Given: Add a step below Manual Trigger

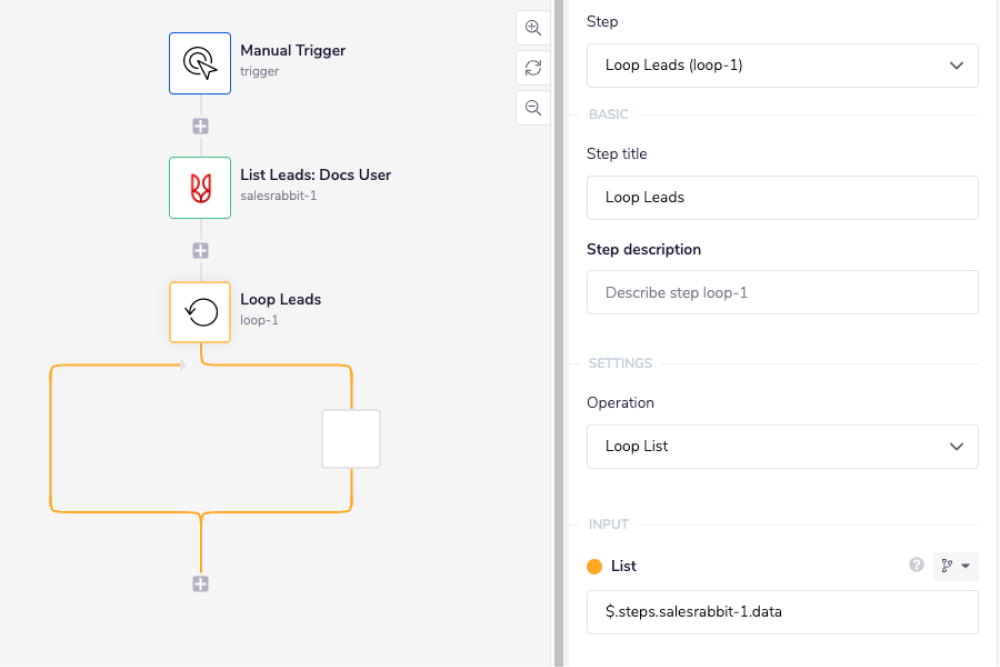Looking at the screenshot, I should pyautogui.click(x=200, y=126).
